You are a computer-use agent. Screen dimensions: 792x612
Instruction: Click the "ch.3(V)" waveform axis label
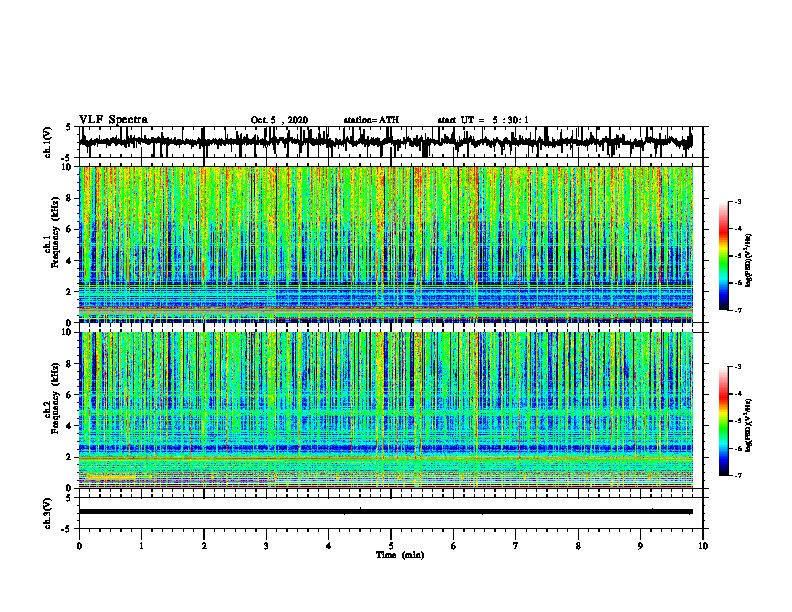click(x=48, y=514)
